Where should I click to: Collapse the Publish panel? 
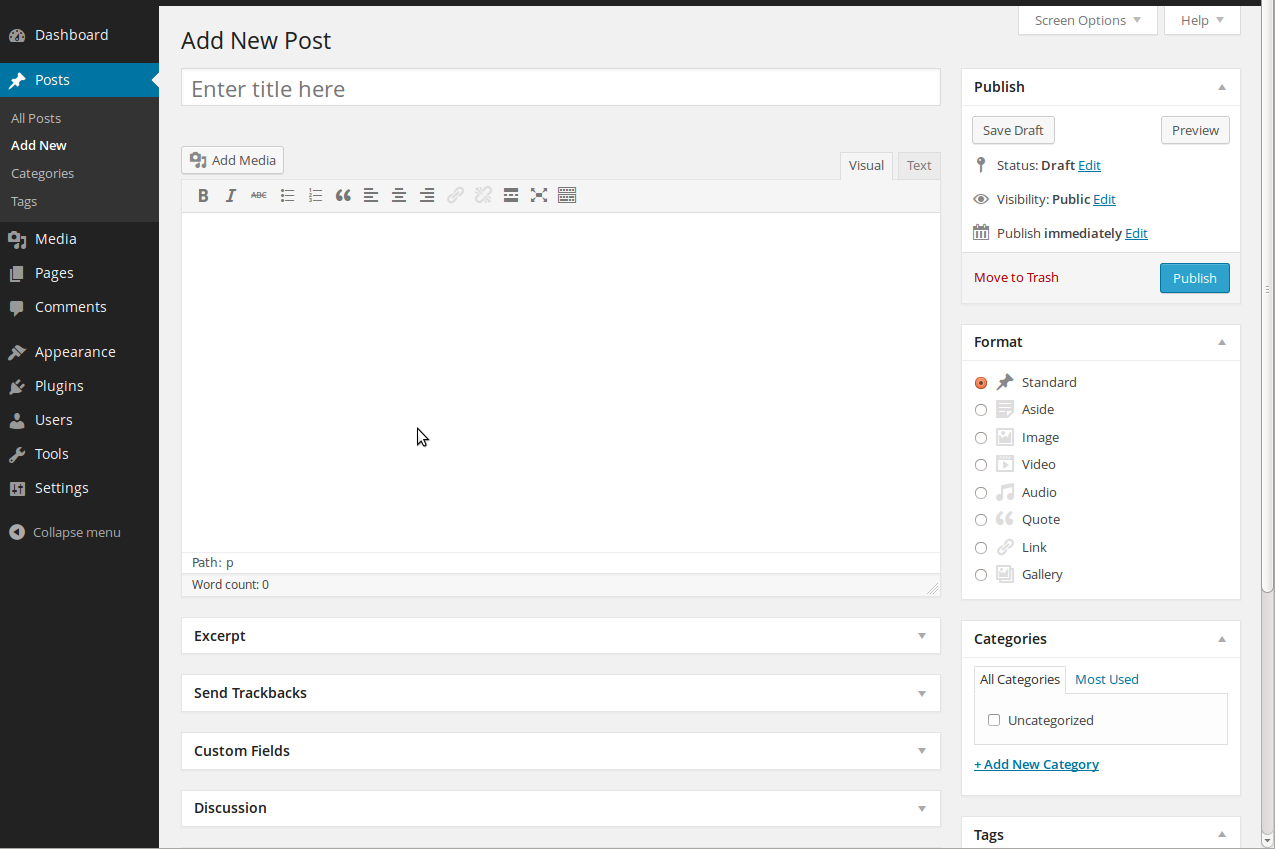(1221, 87)
